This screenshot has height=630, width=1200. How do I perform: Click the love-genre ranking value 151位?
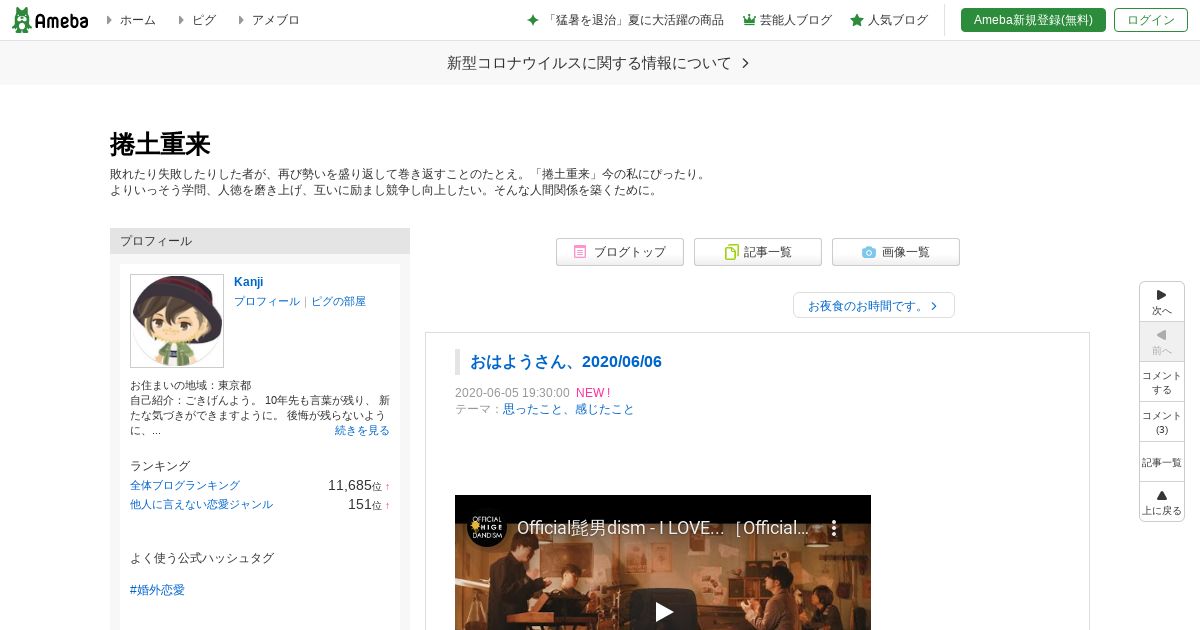[x=365, y=504]
